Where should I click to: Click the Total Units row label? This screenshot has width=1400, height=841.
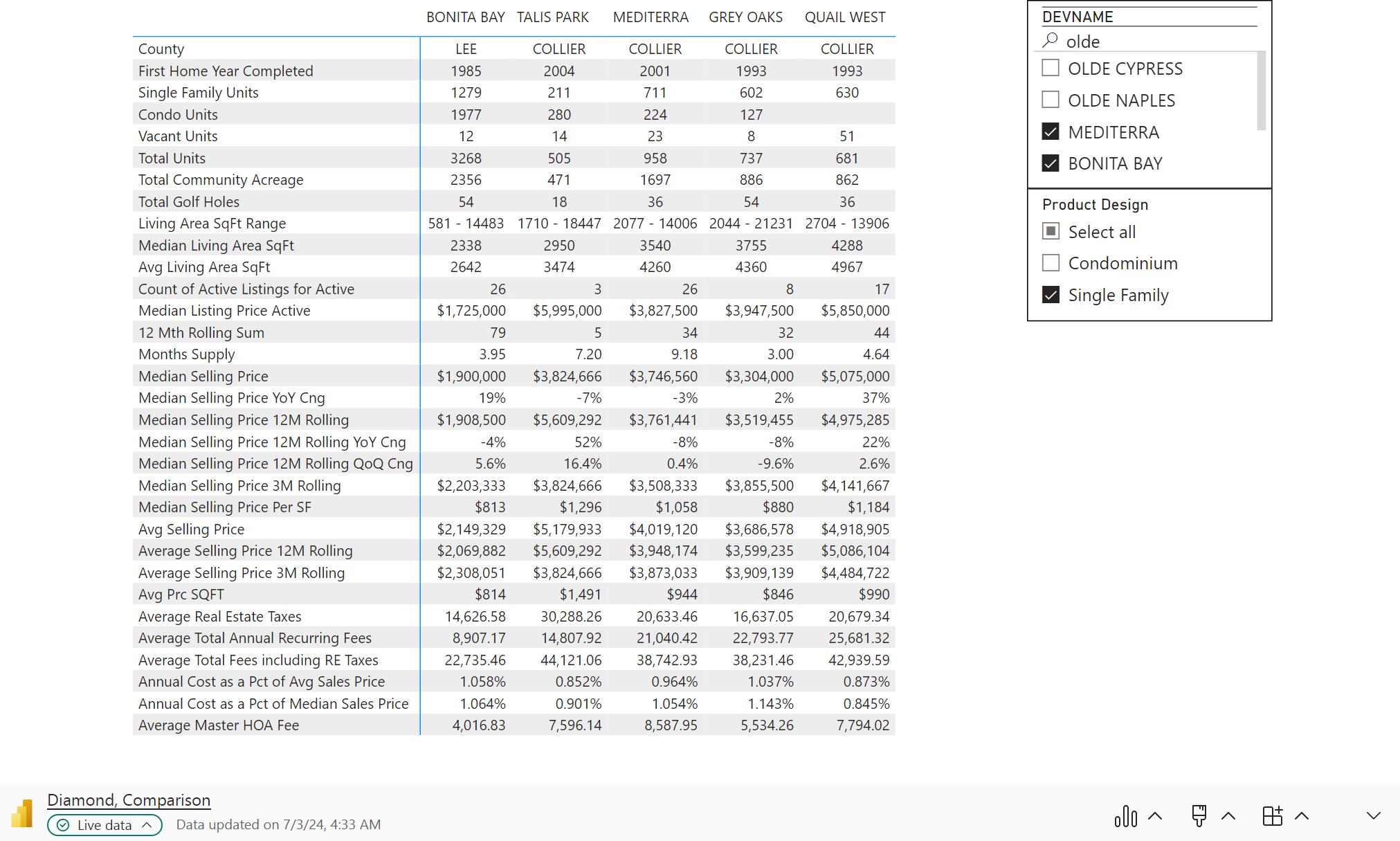pos(172,158)
